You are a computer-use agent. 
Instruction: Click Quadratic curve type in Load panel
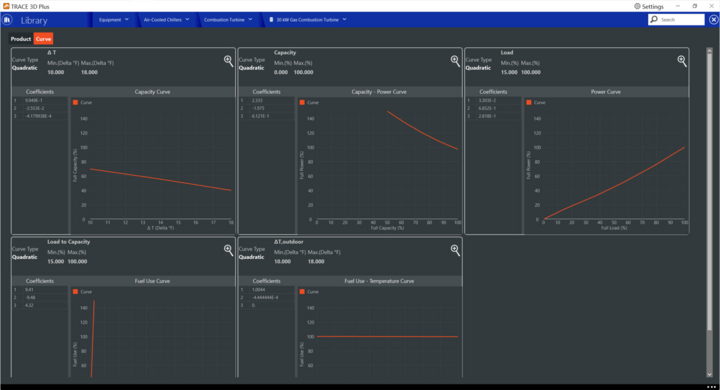click(x=478, y=68)
